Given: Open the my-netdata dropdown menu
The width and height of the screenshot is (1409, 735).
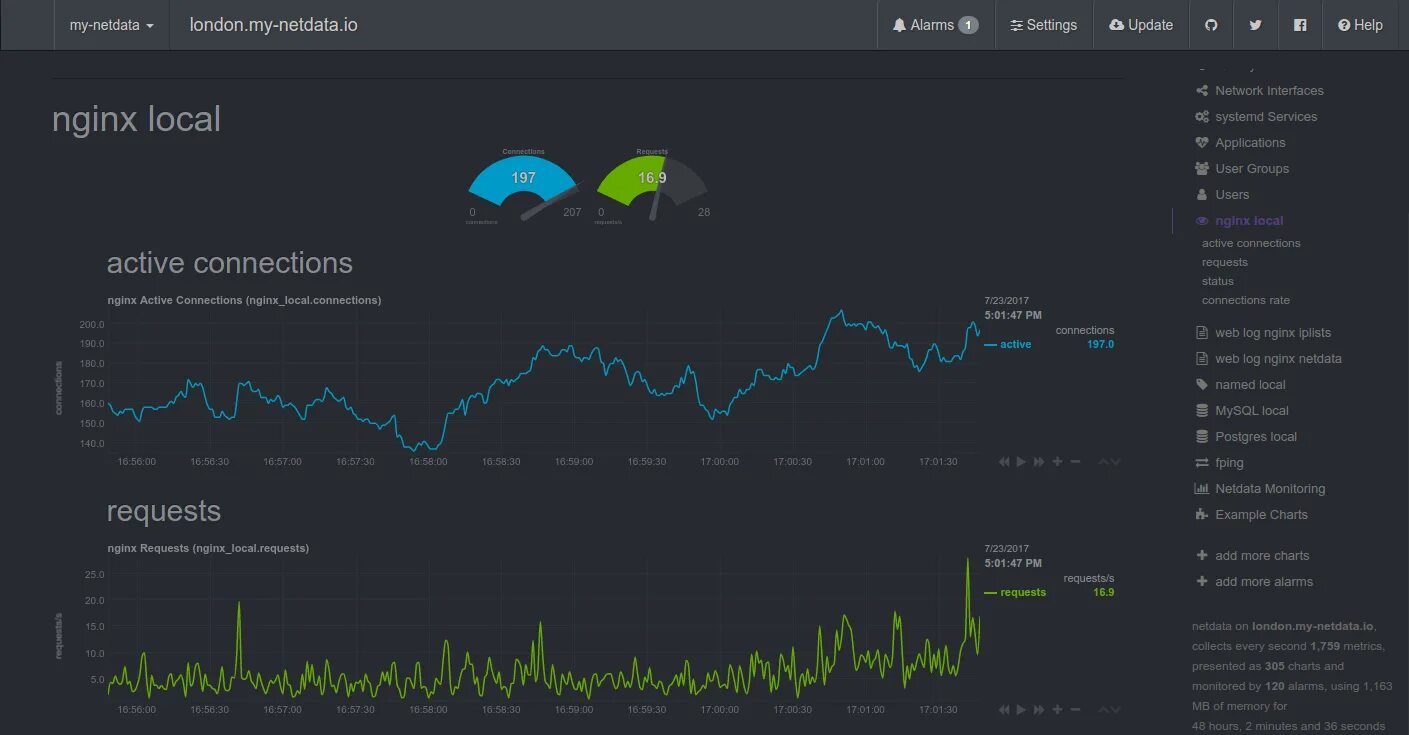Looking at the screenshot, I should pyautogui.click(x=111, y=25).
